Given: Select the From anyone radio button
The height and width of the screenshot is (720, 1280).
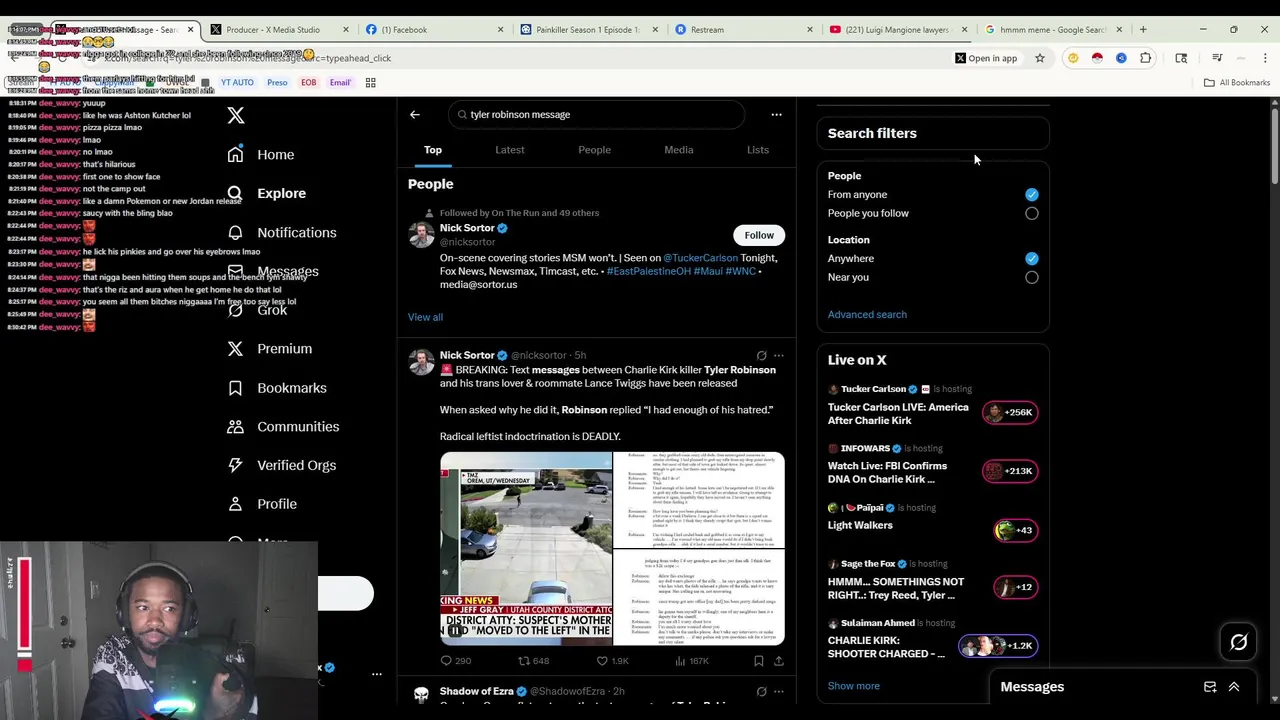Looking at the screenshot, I should point(1032,195).
